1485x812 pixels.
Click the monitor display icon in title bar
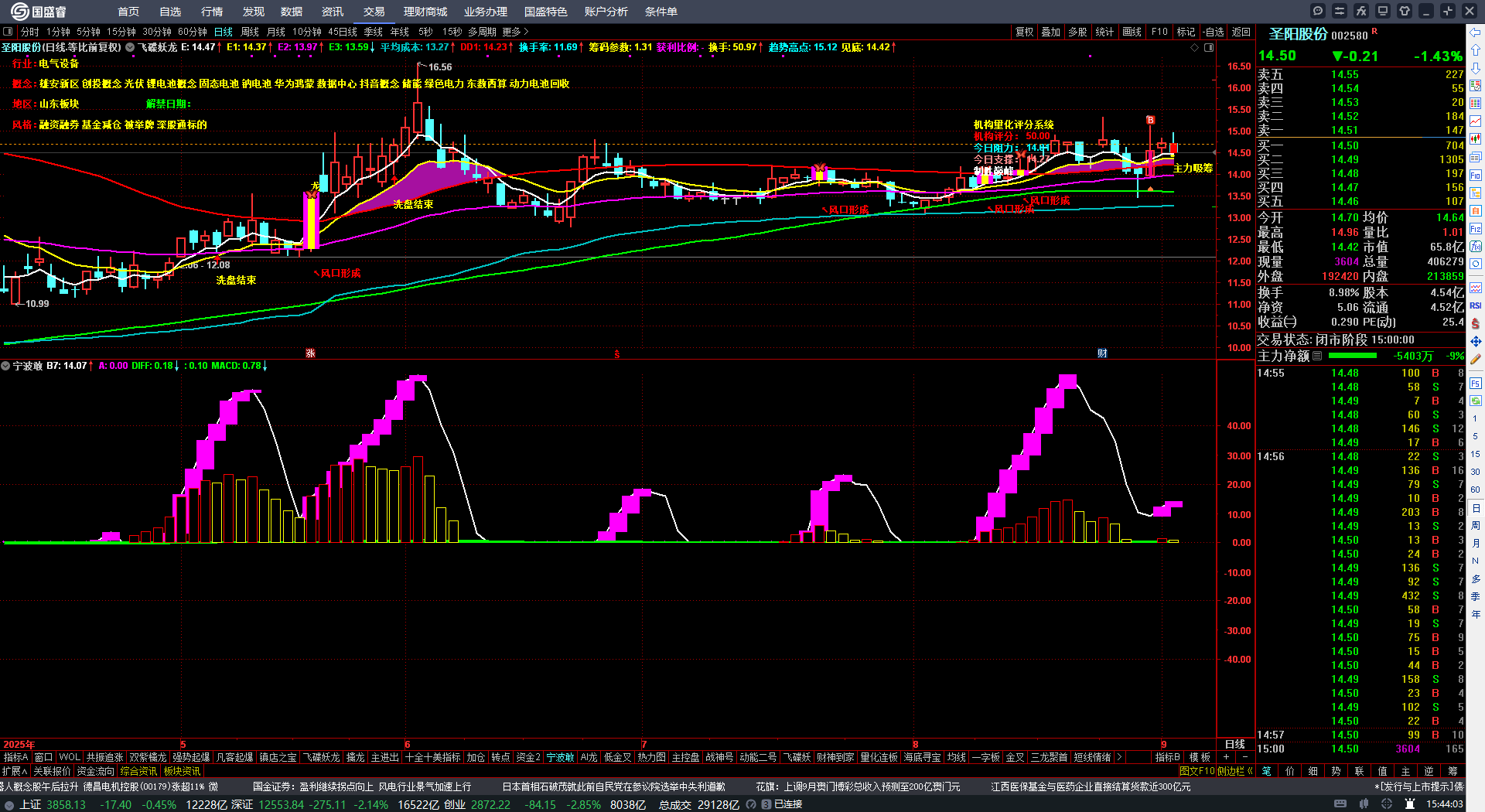point(1383,11)
